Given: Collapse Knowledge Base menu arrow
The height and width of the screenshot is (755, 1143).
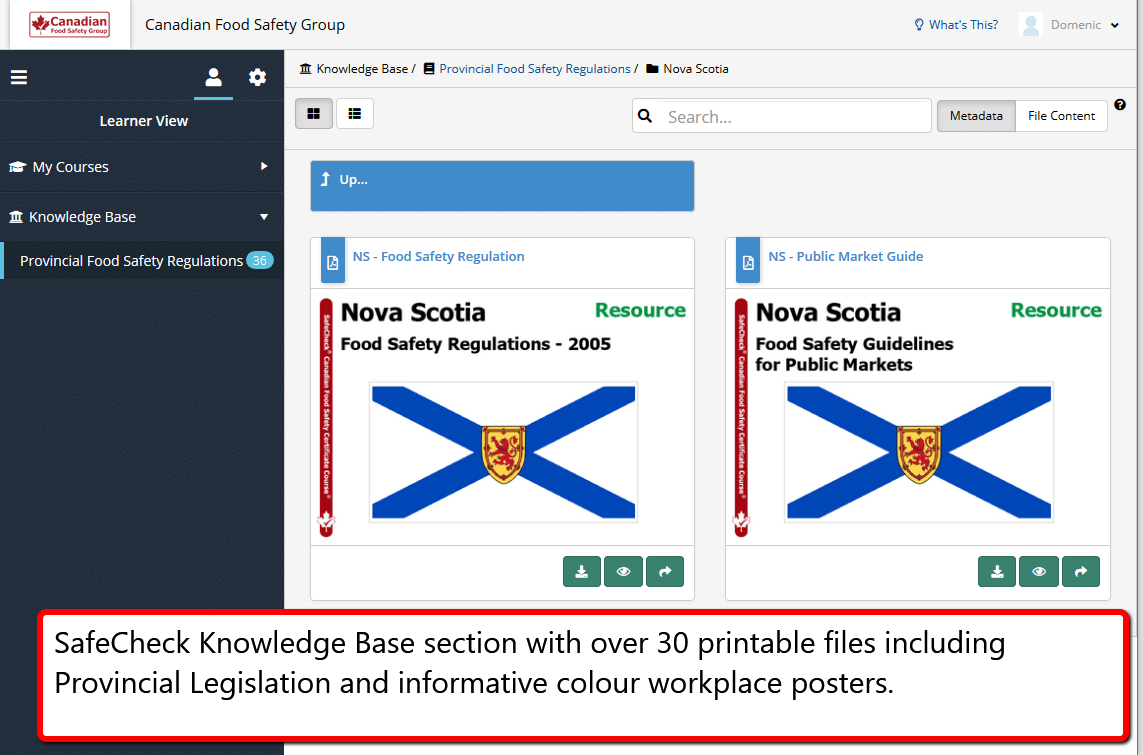Looking at the screenshot, I should [x=264, y=216].
